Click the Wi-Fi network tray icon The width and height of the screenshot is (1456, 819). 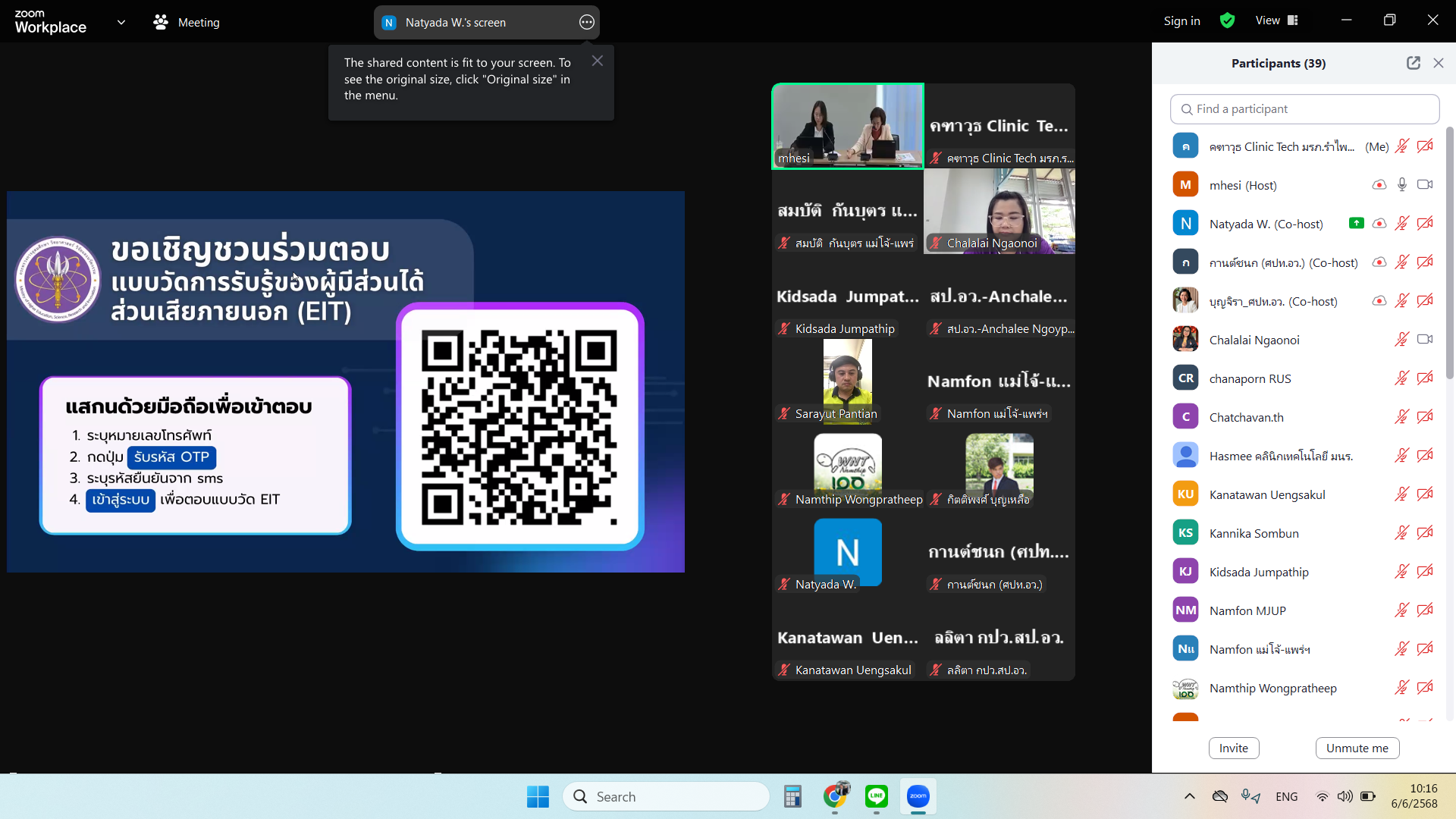coord(1322,796)
